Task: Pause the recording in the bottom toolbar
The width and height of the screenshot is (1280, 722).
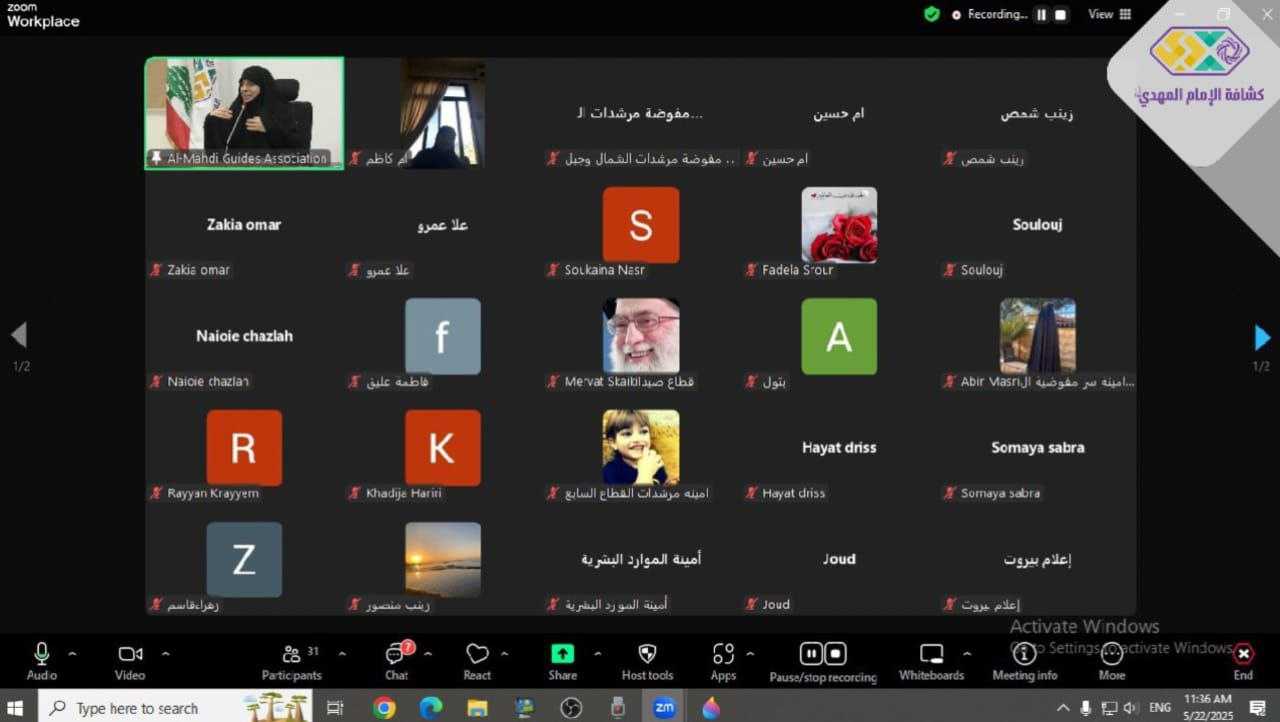Action: [811, 654]
